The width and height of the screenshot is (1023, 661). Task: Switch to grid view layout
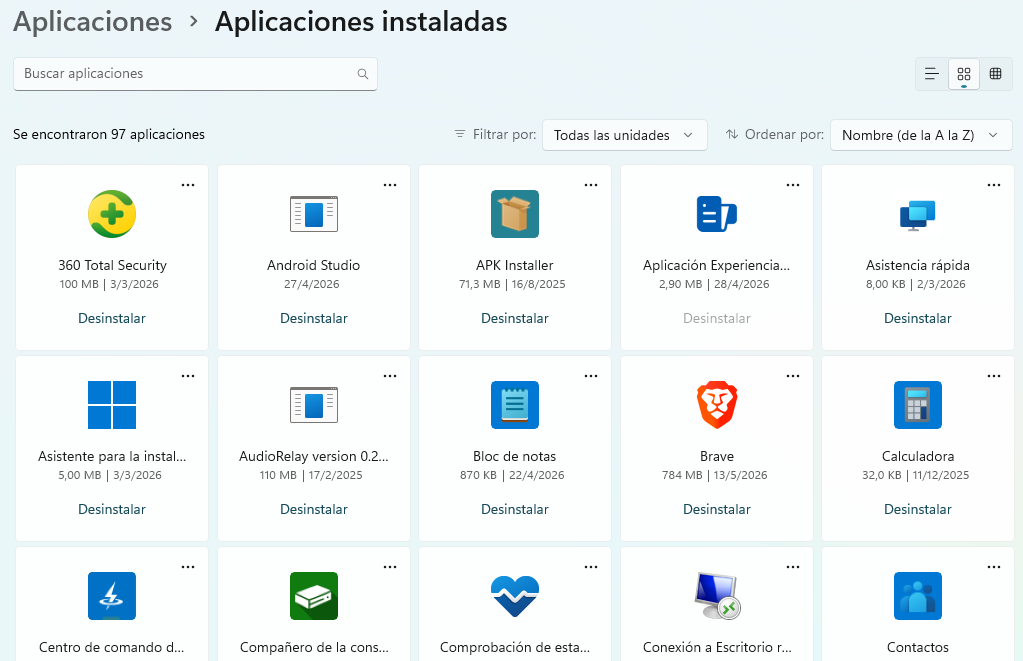point(964,74)
